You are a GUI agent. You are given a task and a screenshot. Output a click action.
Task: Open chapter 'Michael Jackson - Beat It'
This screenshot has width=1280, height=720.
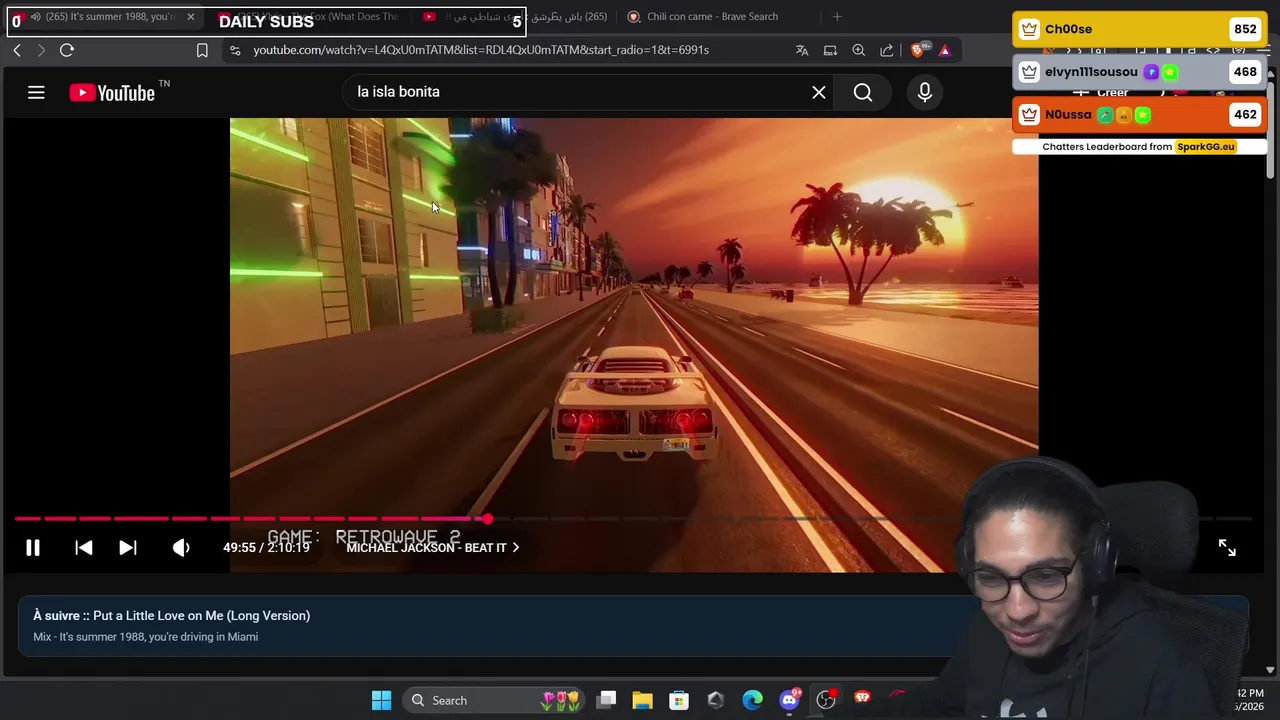432,547
